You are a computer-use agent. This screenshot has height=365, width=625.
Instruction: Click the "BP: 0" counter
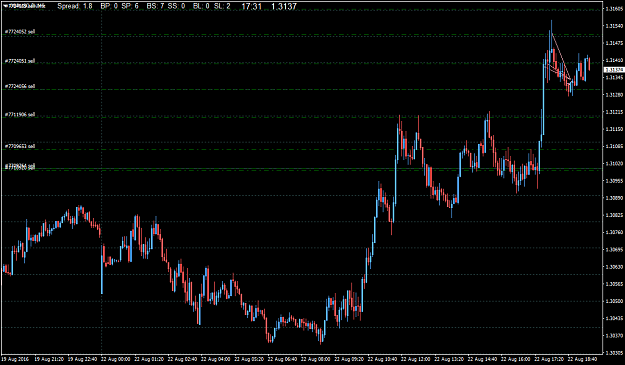tap(109, 6)
